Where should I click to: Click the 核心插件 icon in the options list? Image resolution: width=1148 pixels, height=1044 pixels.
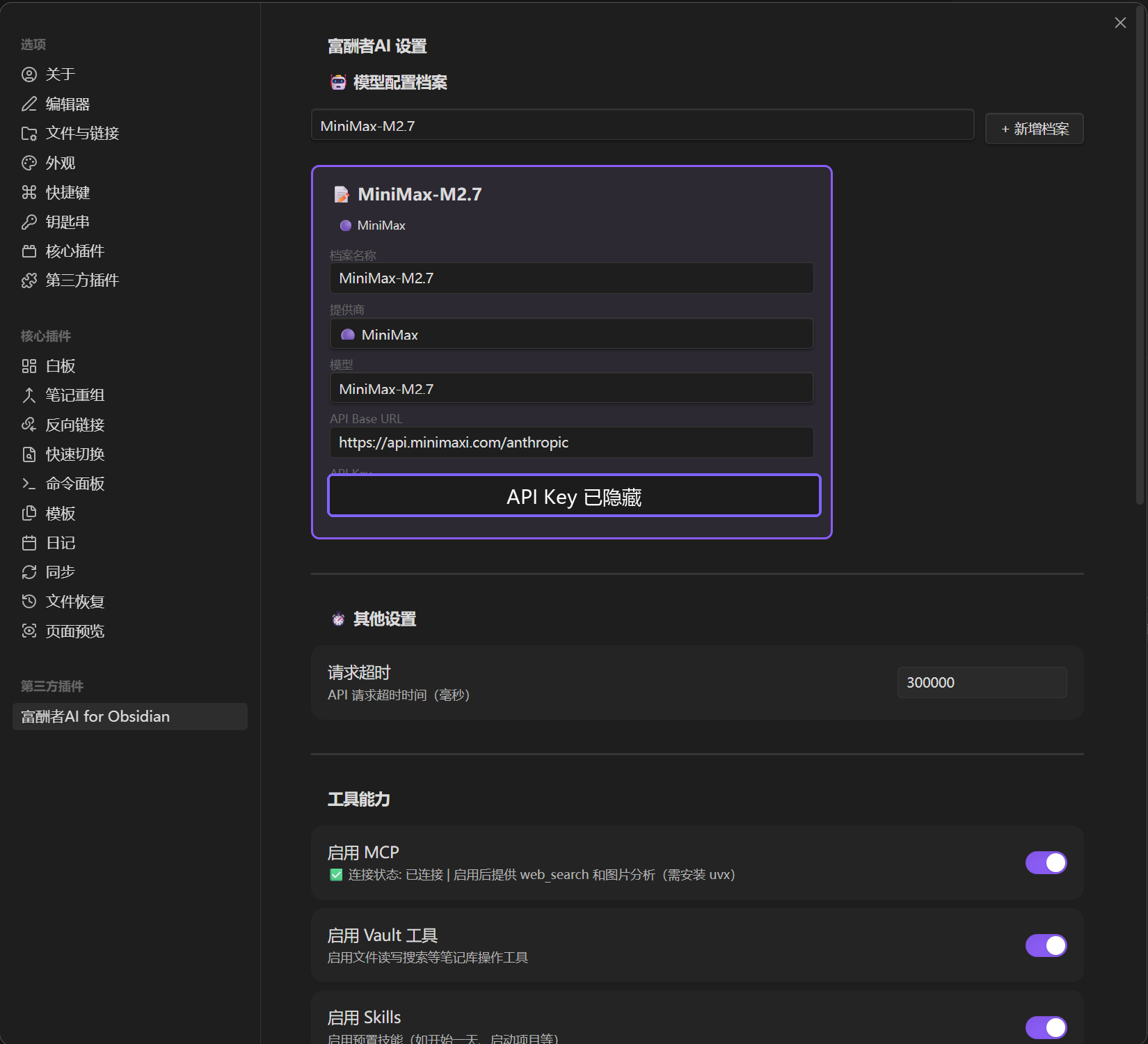29,251
